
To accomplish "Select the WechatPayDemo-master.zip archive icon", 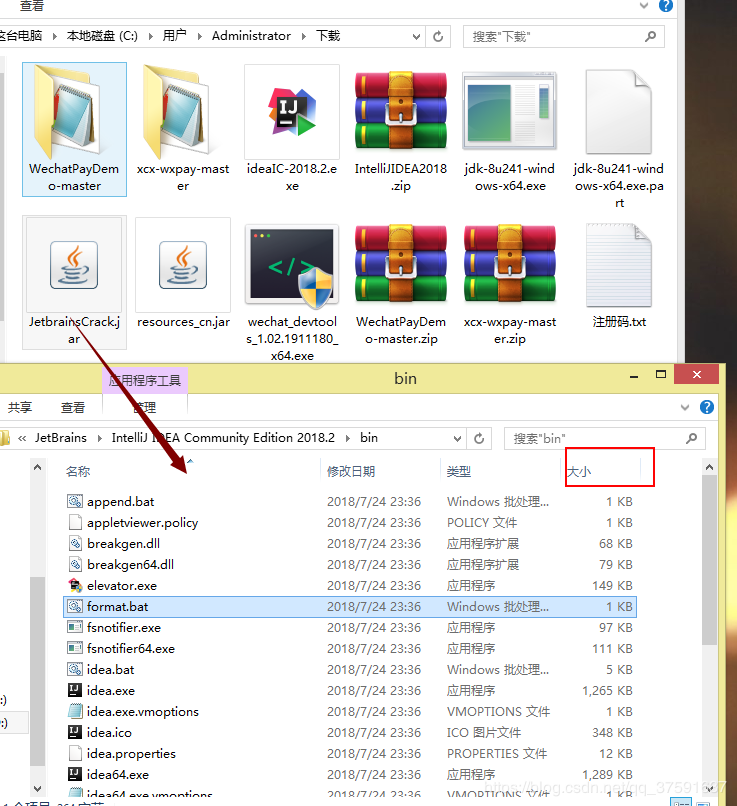I will point(401,263).
